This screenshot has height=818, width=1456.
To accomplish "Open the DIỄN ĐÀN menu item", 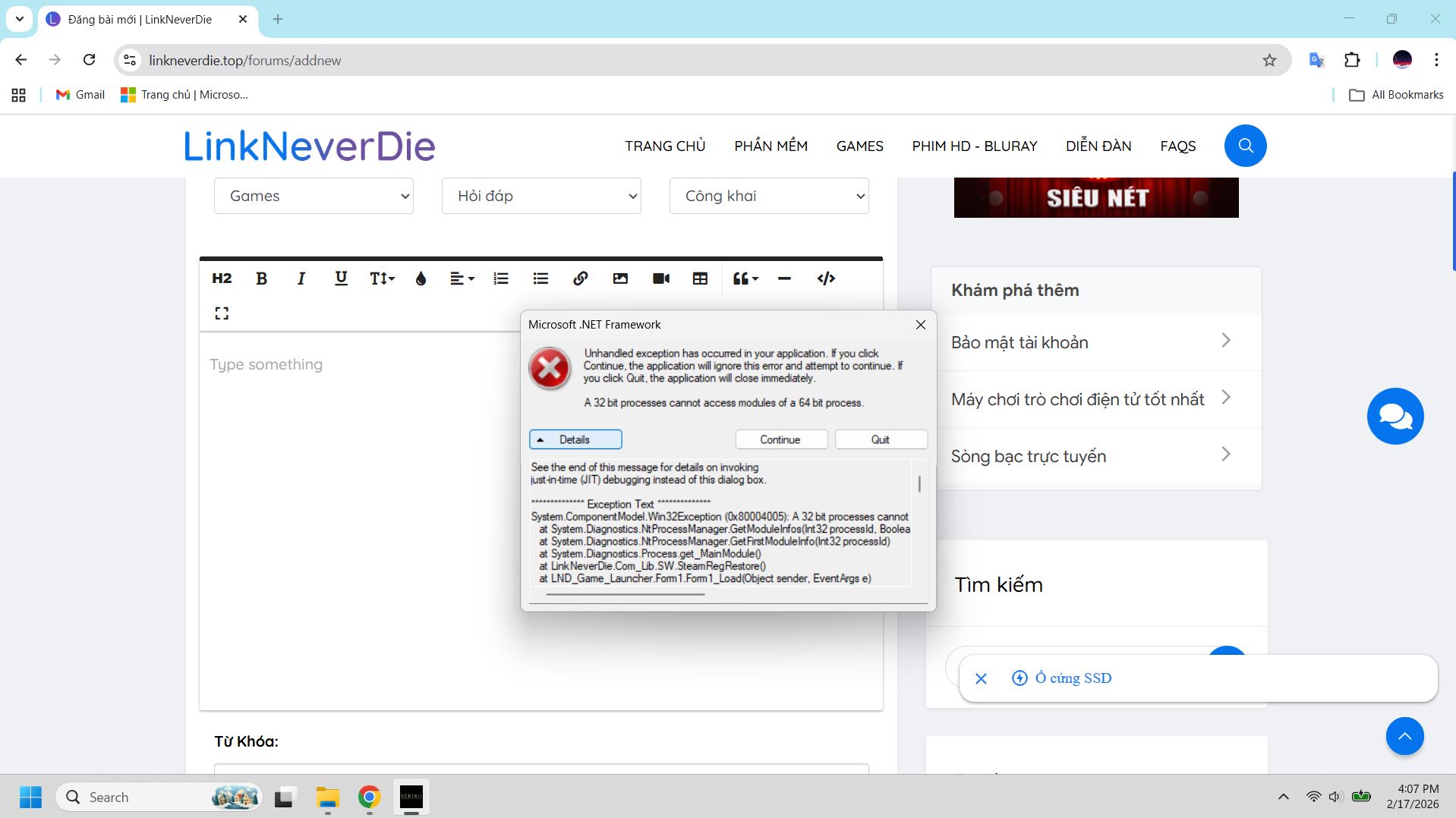I will pyautogui.click(x=1098, y=146).
